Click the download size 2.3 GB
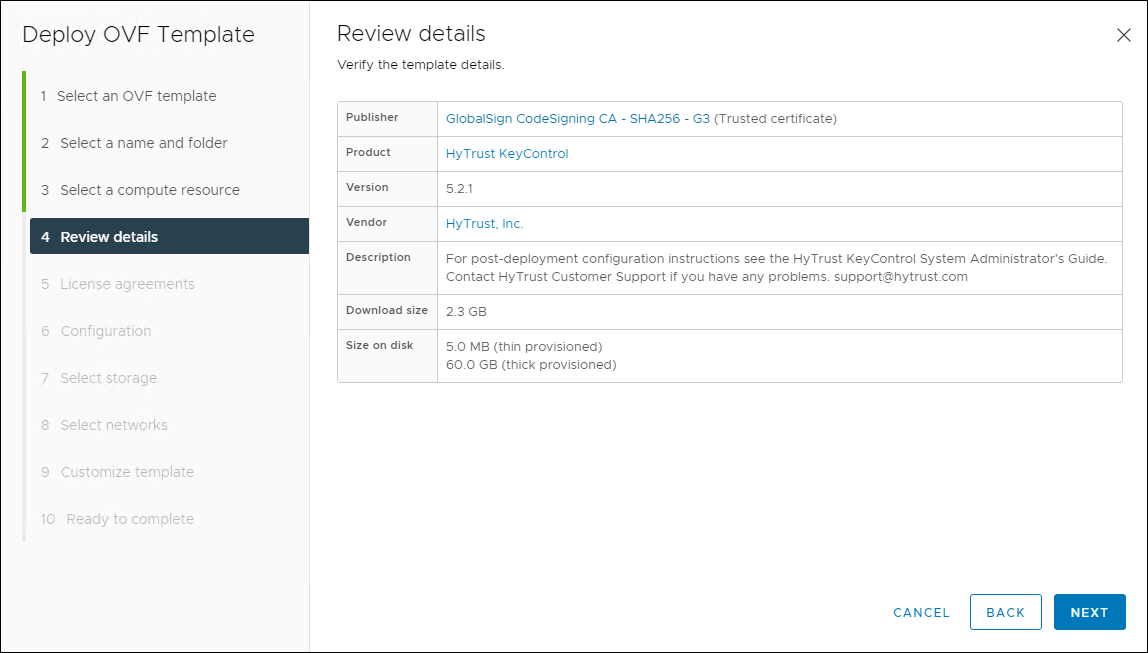The width and height of the screenshot is (1148, 653). pyautogui.click(x=466, y=312)
